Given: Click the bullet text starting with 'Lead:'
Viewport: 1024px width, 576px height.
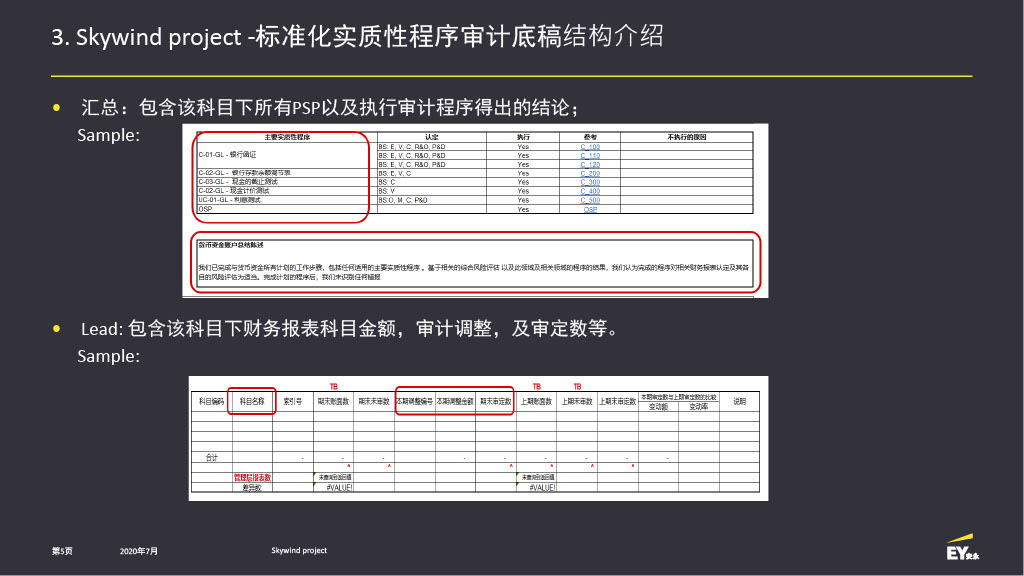Looking at the screenshot, I should click(x=349, y=328).
